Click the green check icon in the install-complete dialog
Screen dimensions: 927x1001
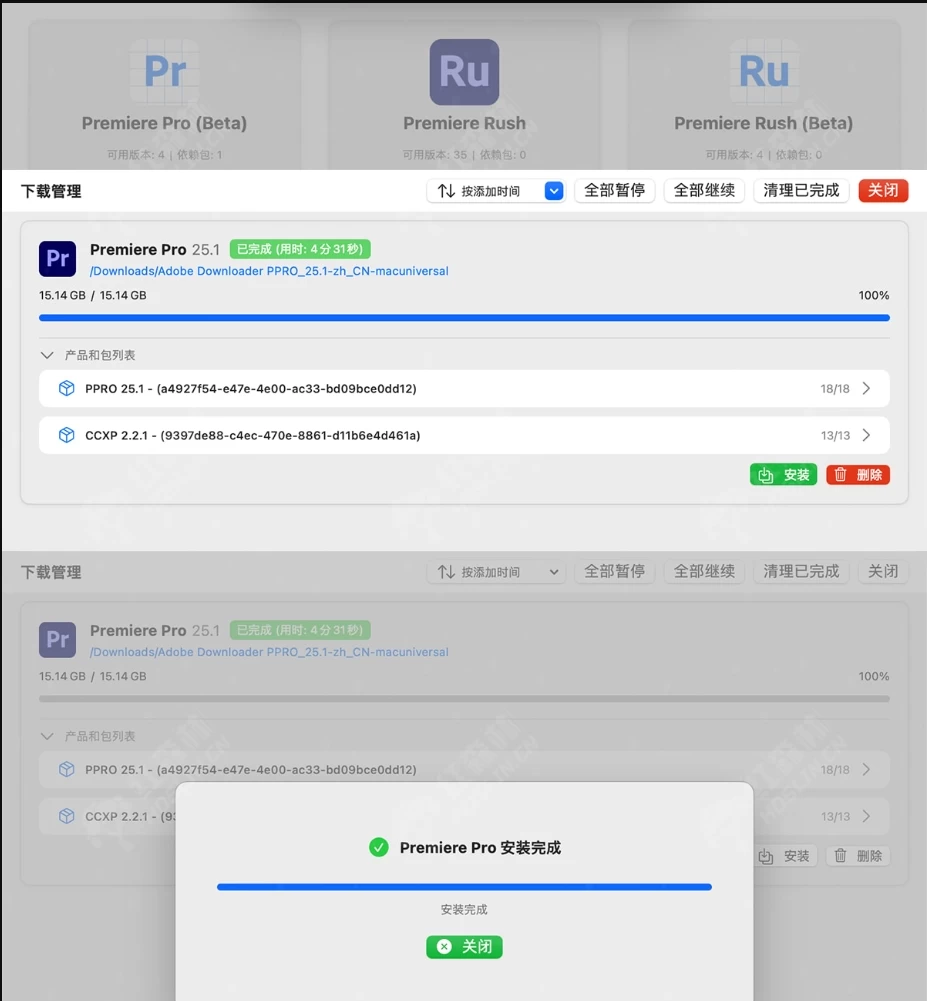click(x=379, y=847)
